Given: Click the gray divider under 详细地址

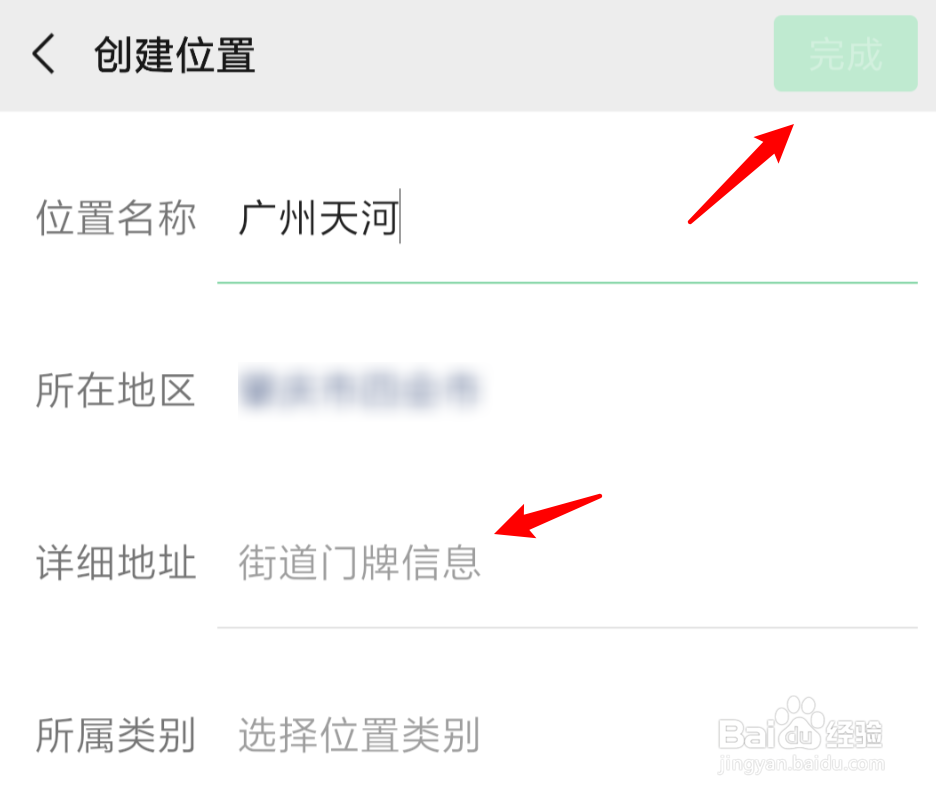Looking at the screenshot, I should pyautogui.click(x=567, y=628).
